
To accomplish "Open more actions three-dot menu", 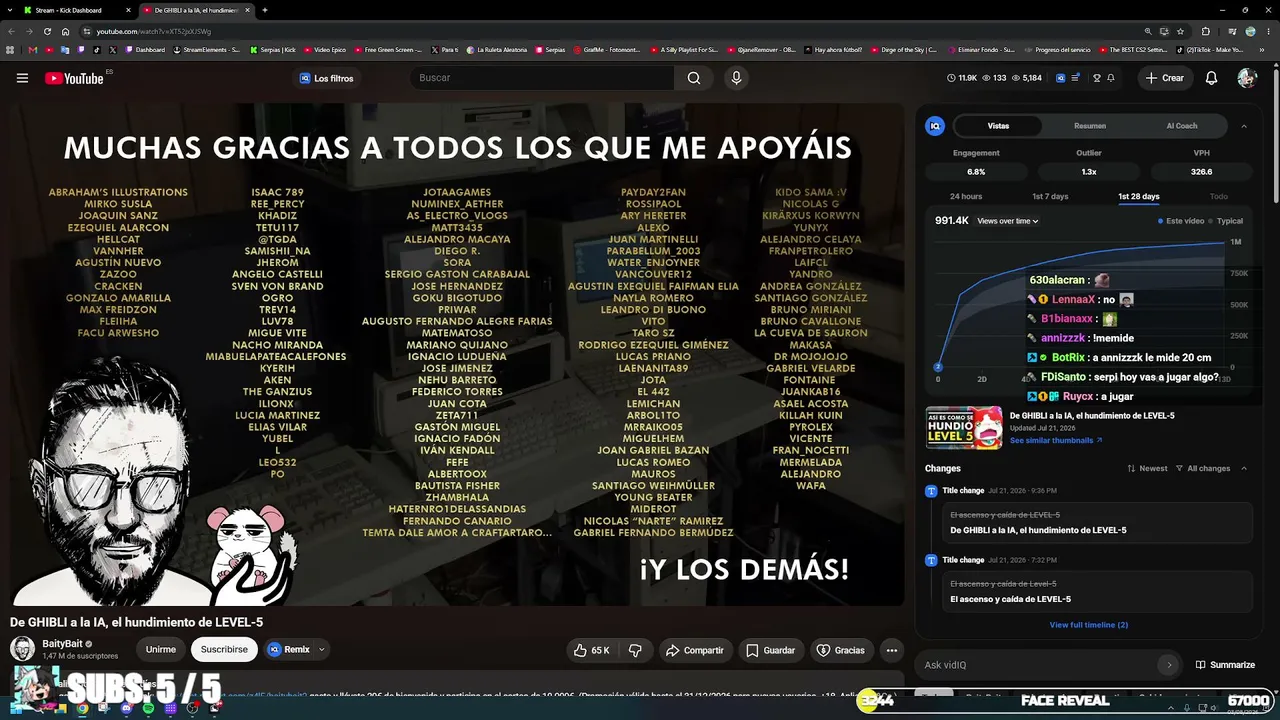I will pyautogui.click(x=891, y=650).
